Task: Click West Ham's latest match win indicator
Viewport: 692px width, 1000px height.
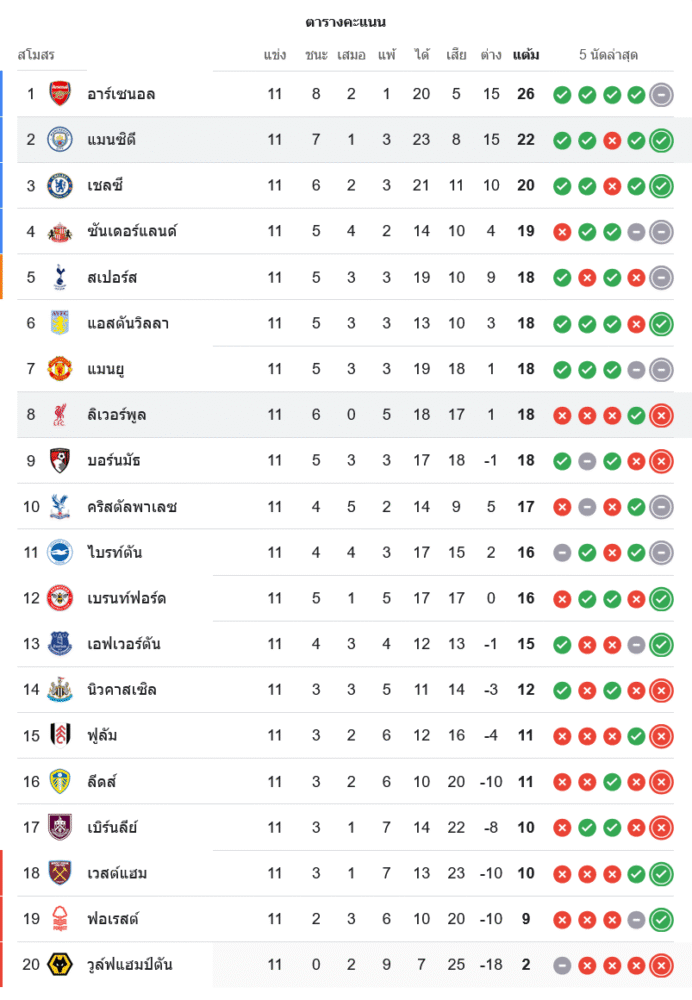Action: (x=660, y=874)
